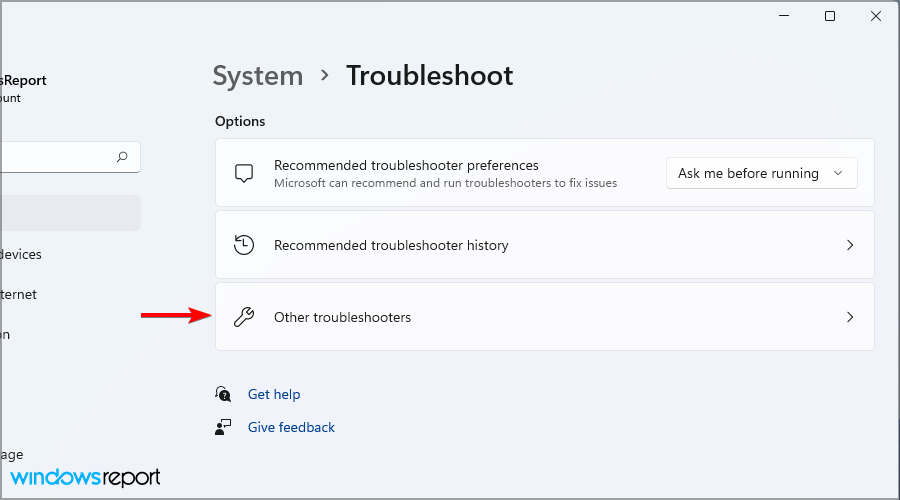900x500 pixels.
Task: Go back to System in the breadcrumb
Action: 258,76
